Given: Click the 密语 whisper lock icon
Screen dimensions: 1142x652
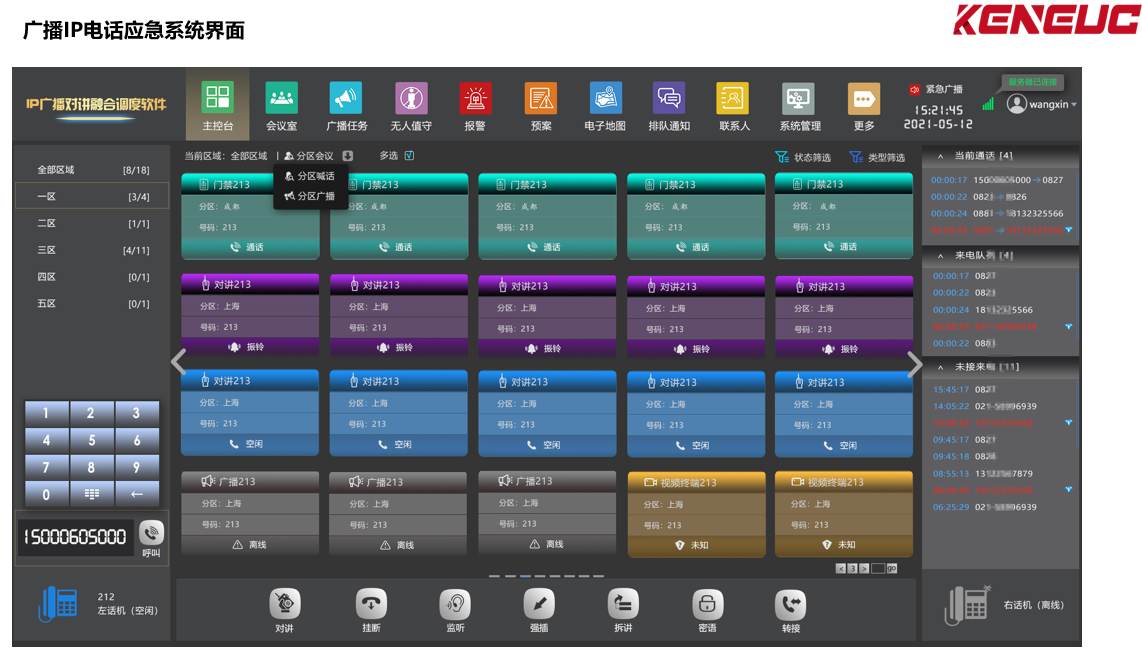Looking at the screenshot, I should coord(707,603).
